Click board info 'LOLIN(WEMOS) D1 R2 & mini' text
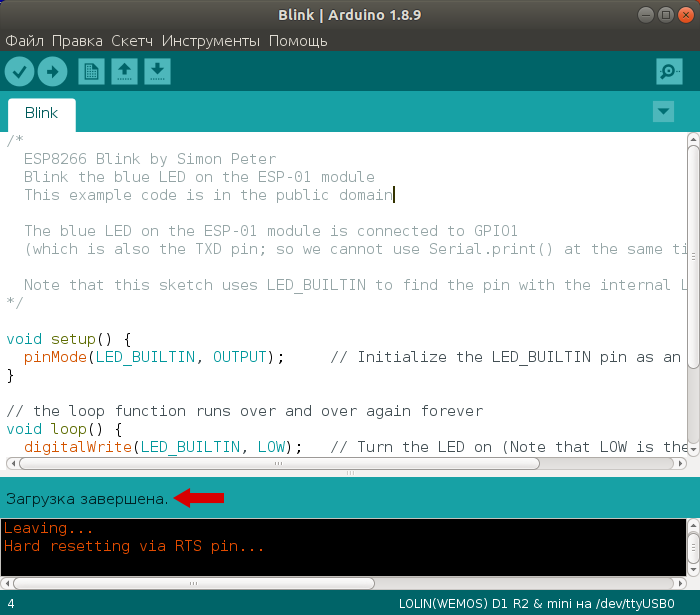 tap(486, 604)
